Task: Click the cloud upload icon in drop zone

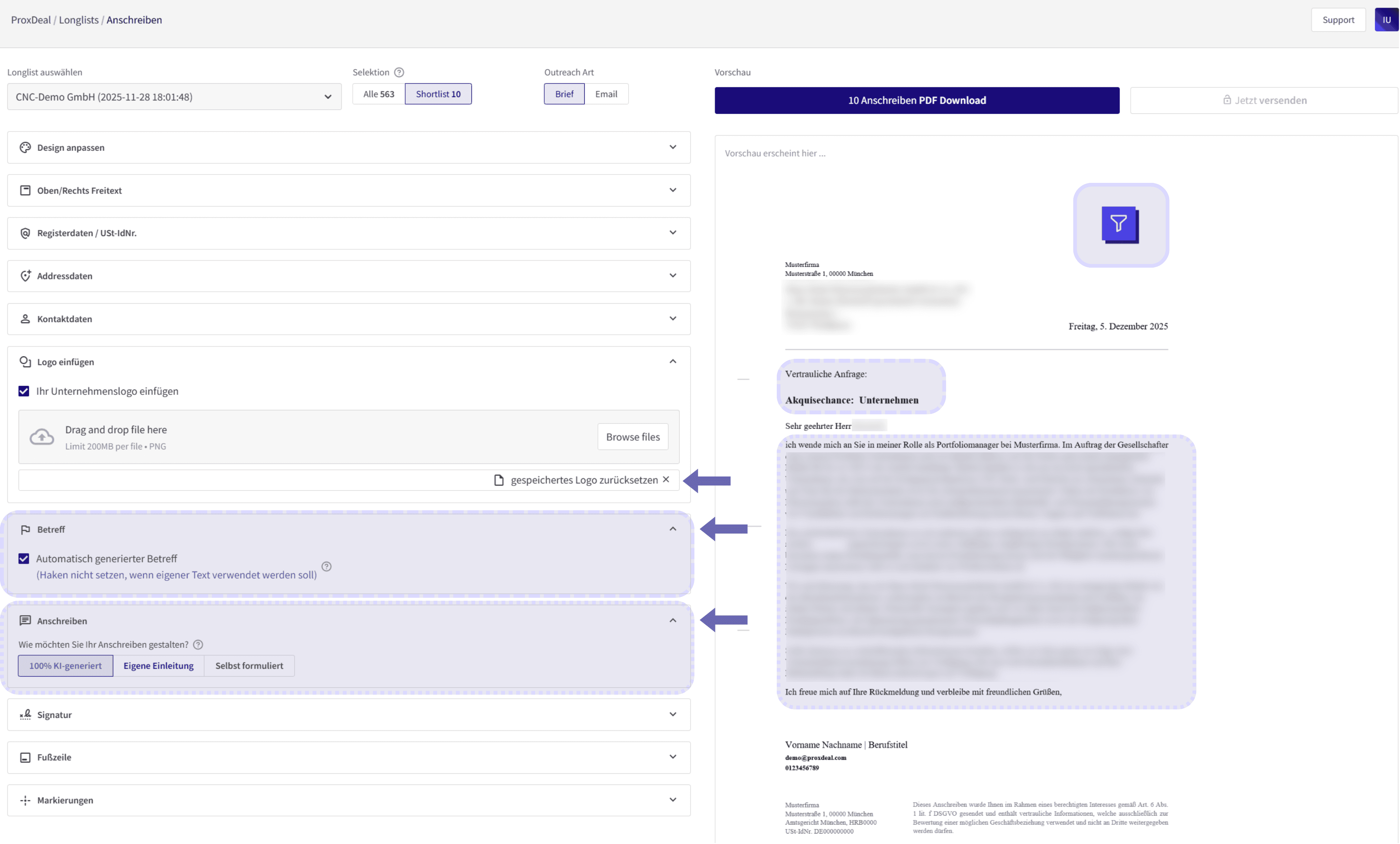Action: click(x=42, y=437)
